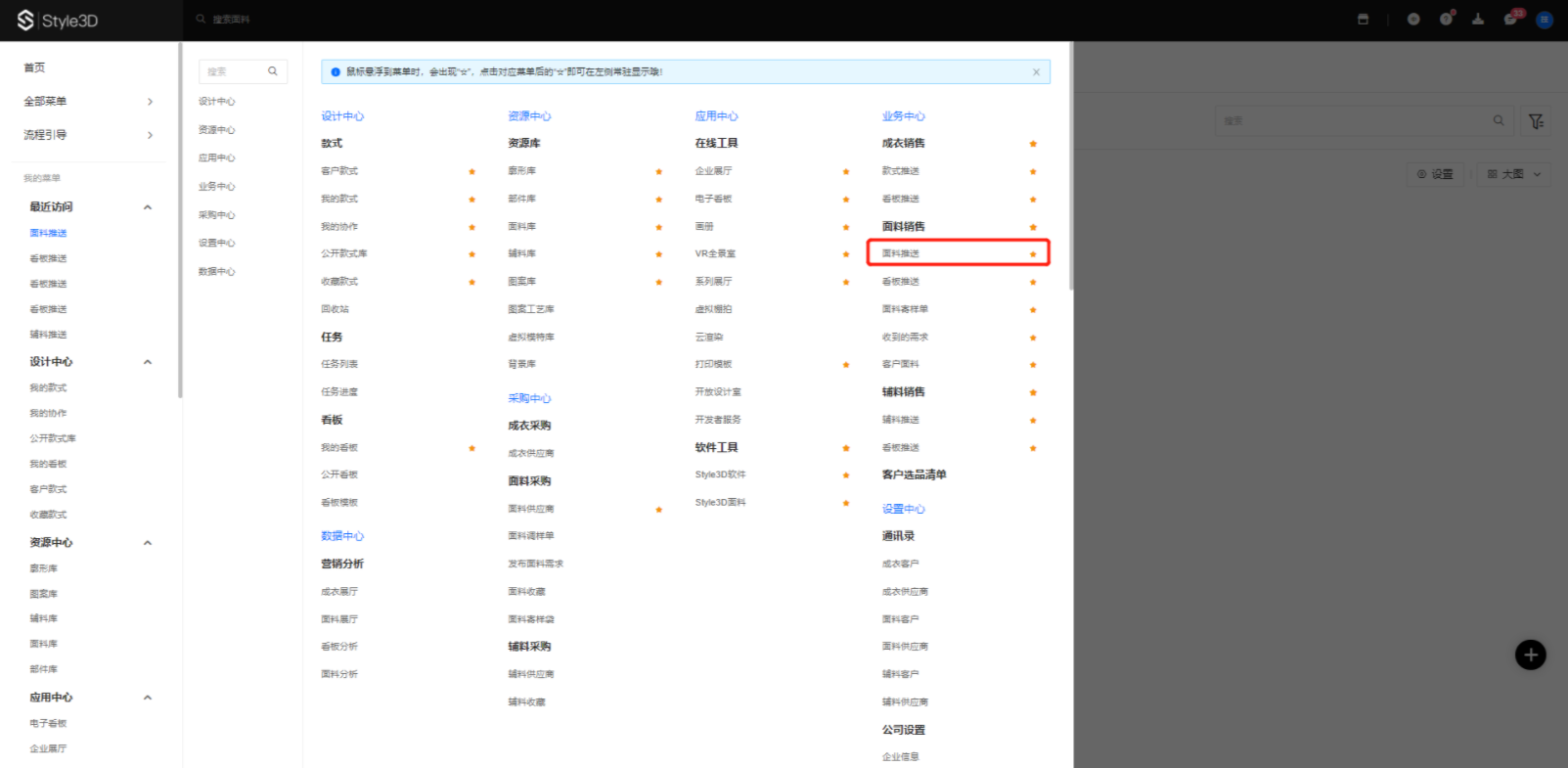Open the 大图 view mode dropdown
The width and height of the screenshot is (1568, 768).
pyautogui.click(x=1513, y=174)
